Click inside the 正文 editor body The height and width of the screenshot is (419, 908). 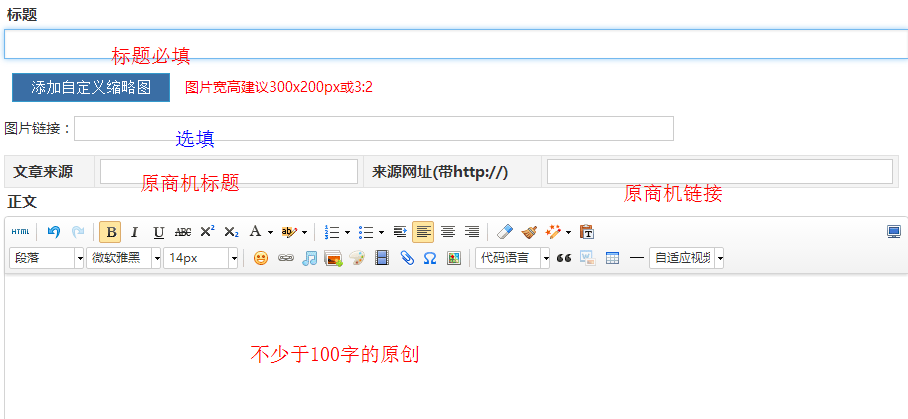(x=456, y=346)
